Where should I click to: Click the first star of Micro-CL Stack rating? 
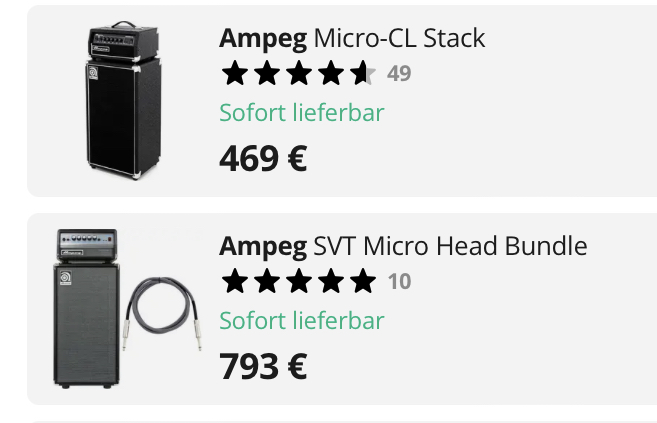click(235, 74)
